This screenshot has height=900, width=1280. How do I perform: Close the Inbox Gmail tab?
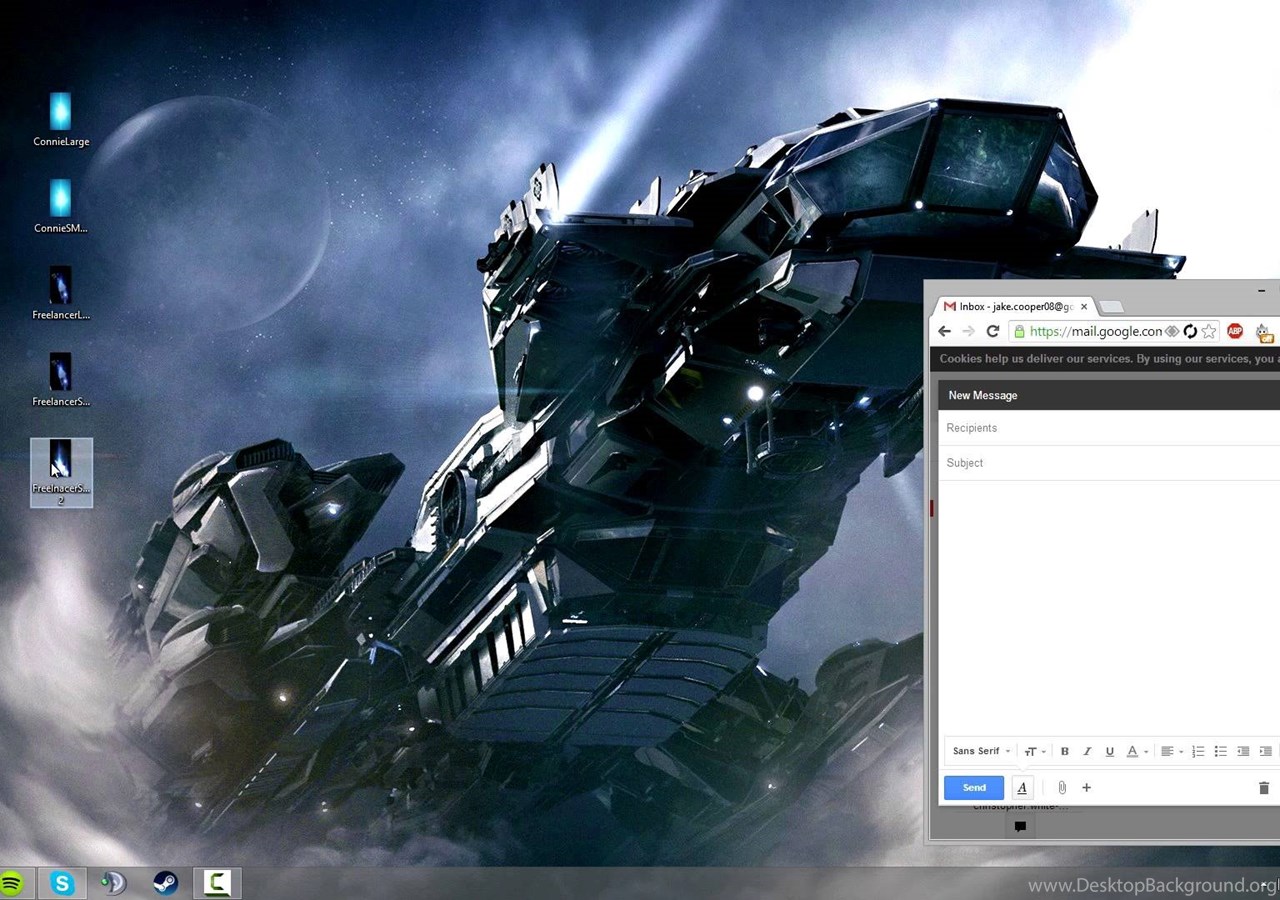[x=1084, y=307]
